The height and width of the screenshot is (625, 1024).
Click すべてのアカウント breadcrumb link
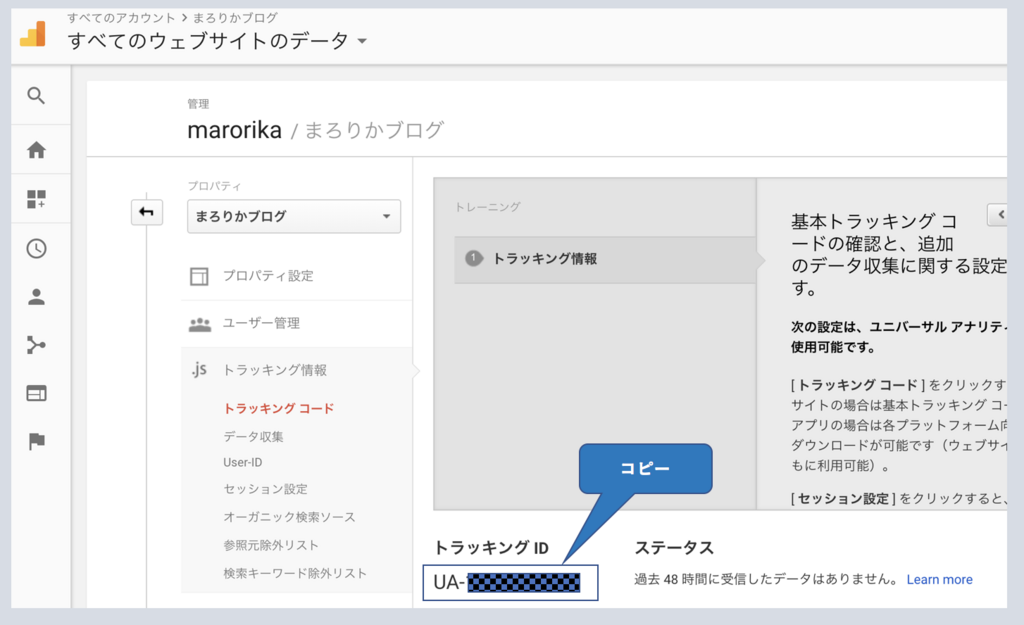coord(121,18)
